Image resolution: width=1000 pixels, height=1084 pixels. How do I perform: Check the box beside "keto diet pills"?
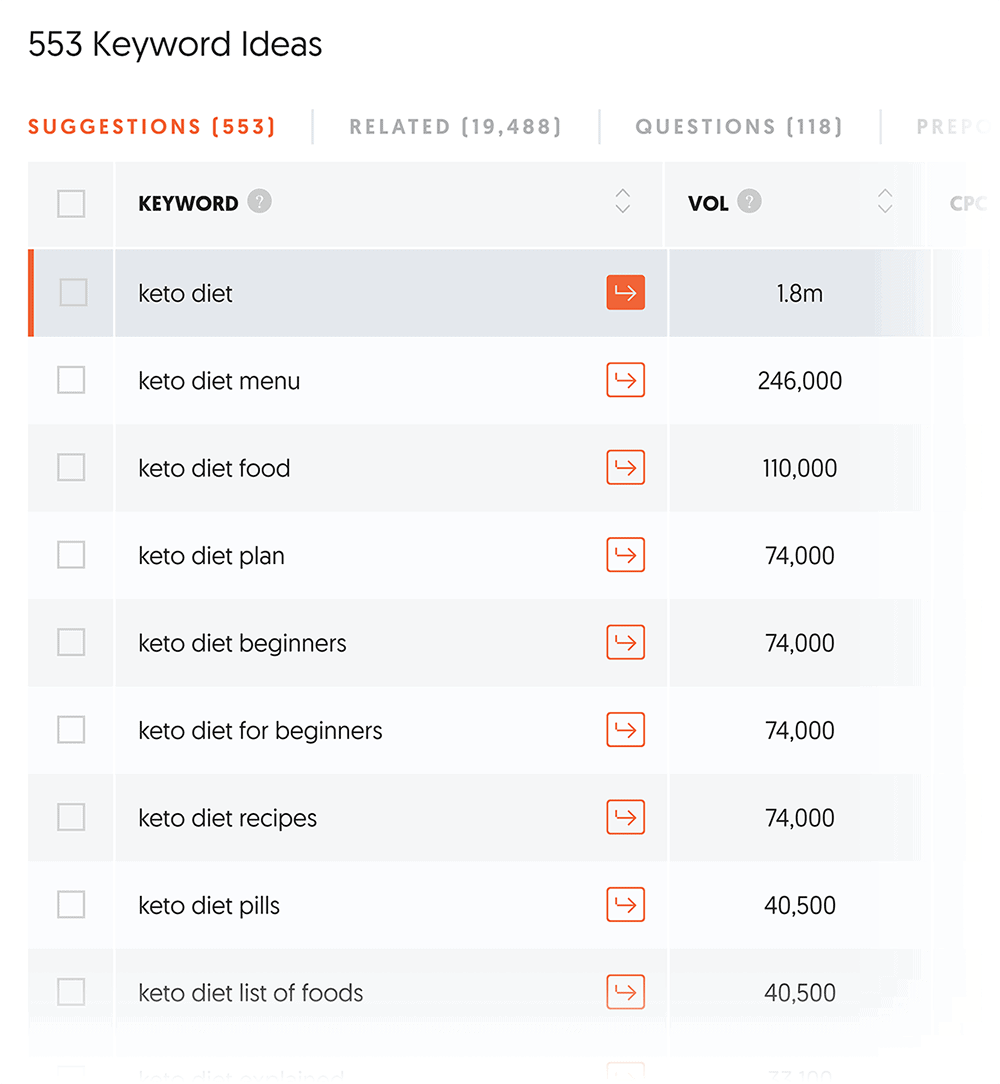pos(70,904)
